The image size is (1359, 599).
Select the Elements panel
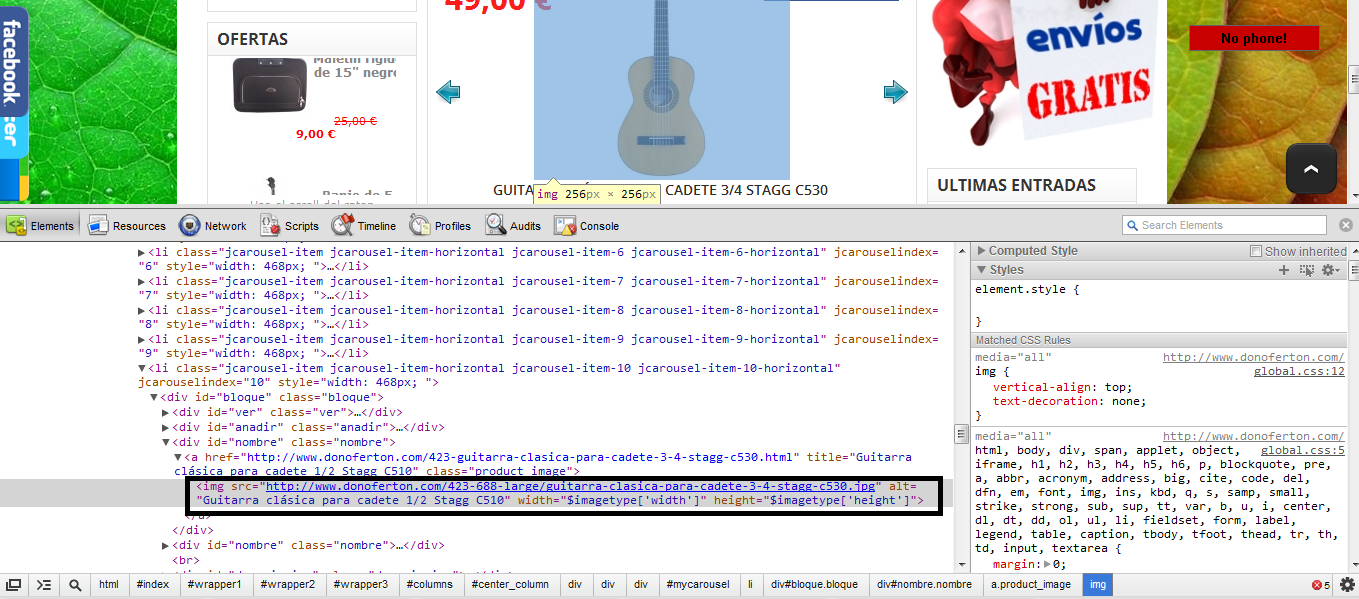41,225
